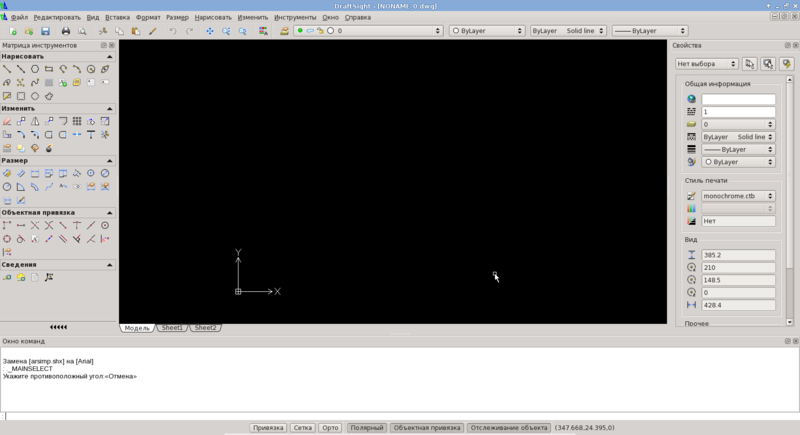The width and height of the screenshot is (800, 435).
Task: Open the Инструменты menu
Action: tap(295, 17)
